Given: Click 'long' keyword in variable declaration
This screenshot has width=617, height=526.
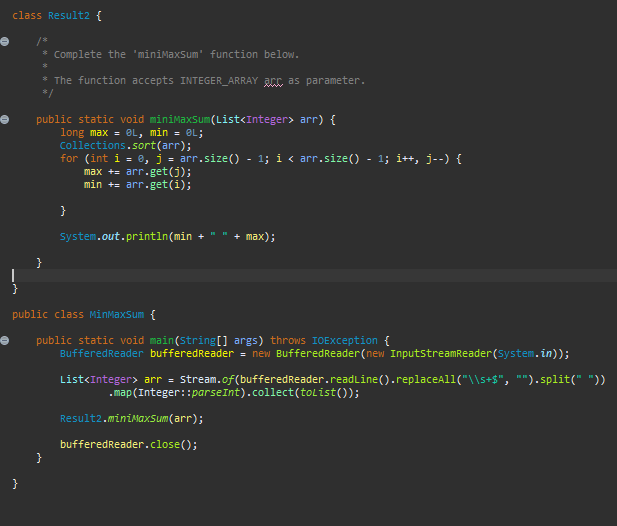Looking at the screenshot, I should click(72, 133).
